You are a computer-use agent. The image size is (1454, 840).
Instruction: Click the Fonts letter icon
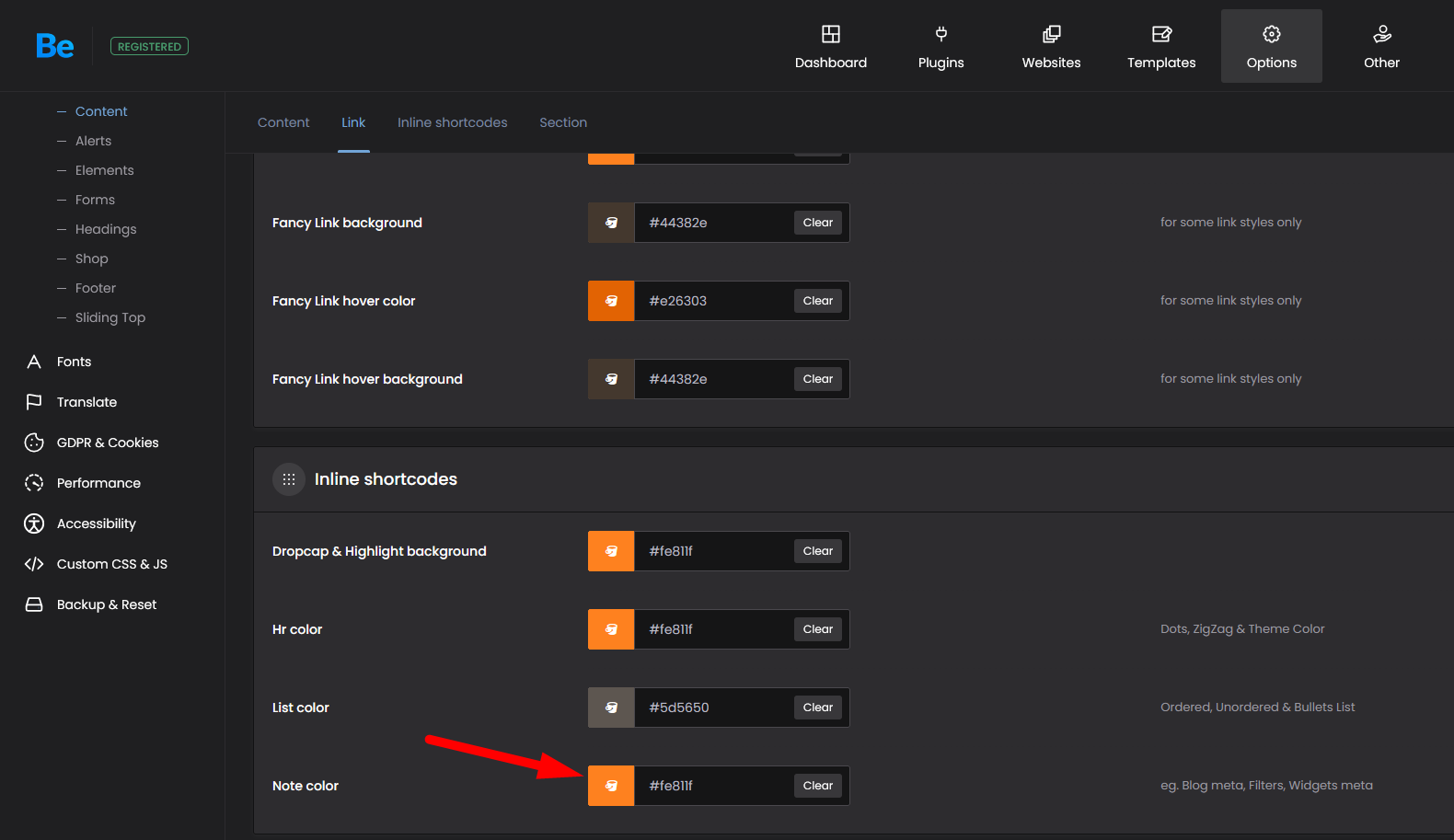point(34,362)
